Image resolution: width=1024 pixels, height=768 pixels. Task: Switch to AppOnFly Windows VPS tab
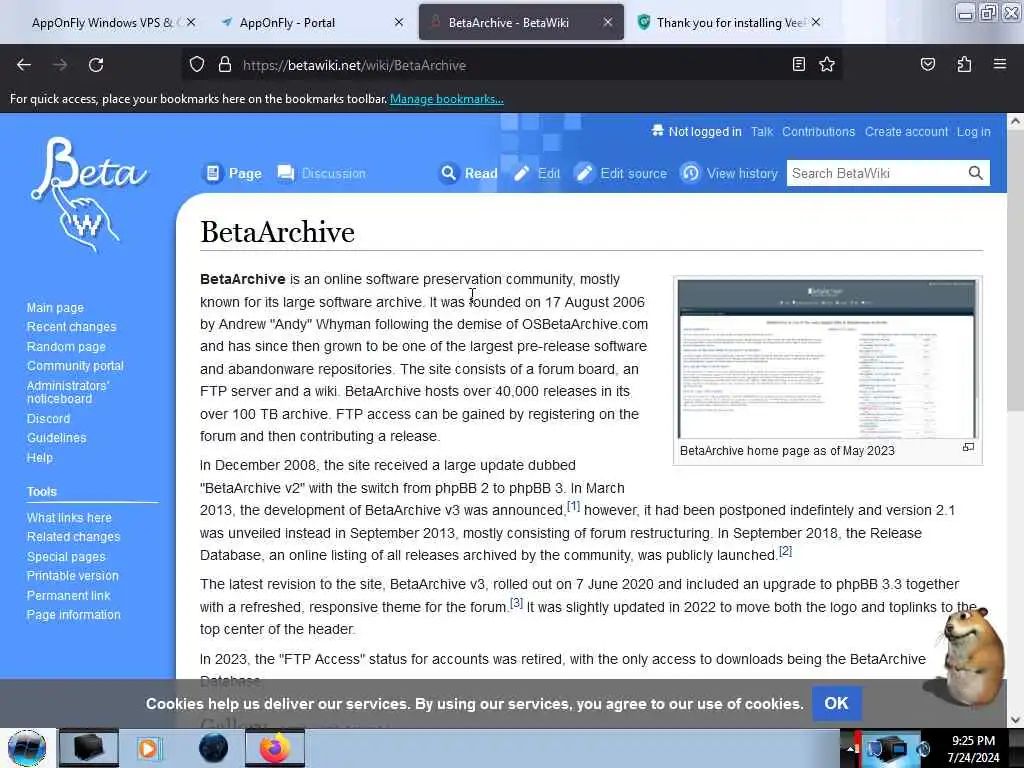pyautogui.click(x=102, y=23)
